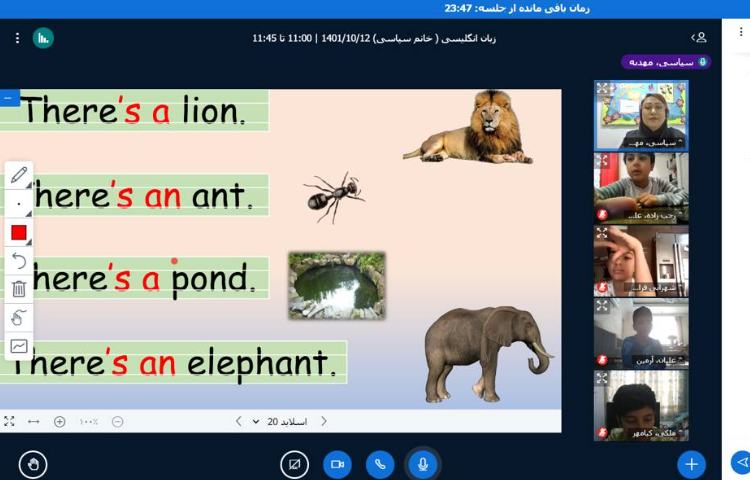Zoom out of the slide

click(x=117, y=421)
